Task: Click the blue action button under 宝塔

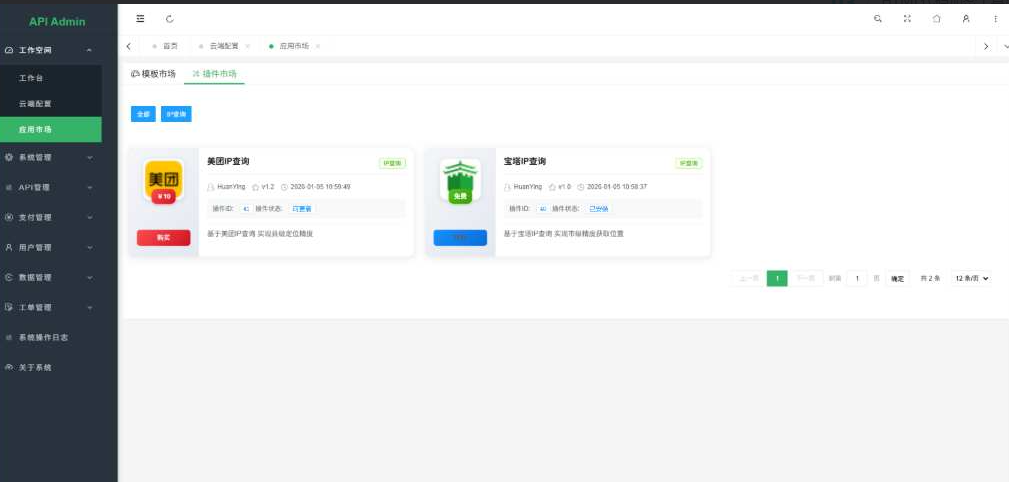Action: (x=460, y=237)
